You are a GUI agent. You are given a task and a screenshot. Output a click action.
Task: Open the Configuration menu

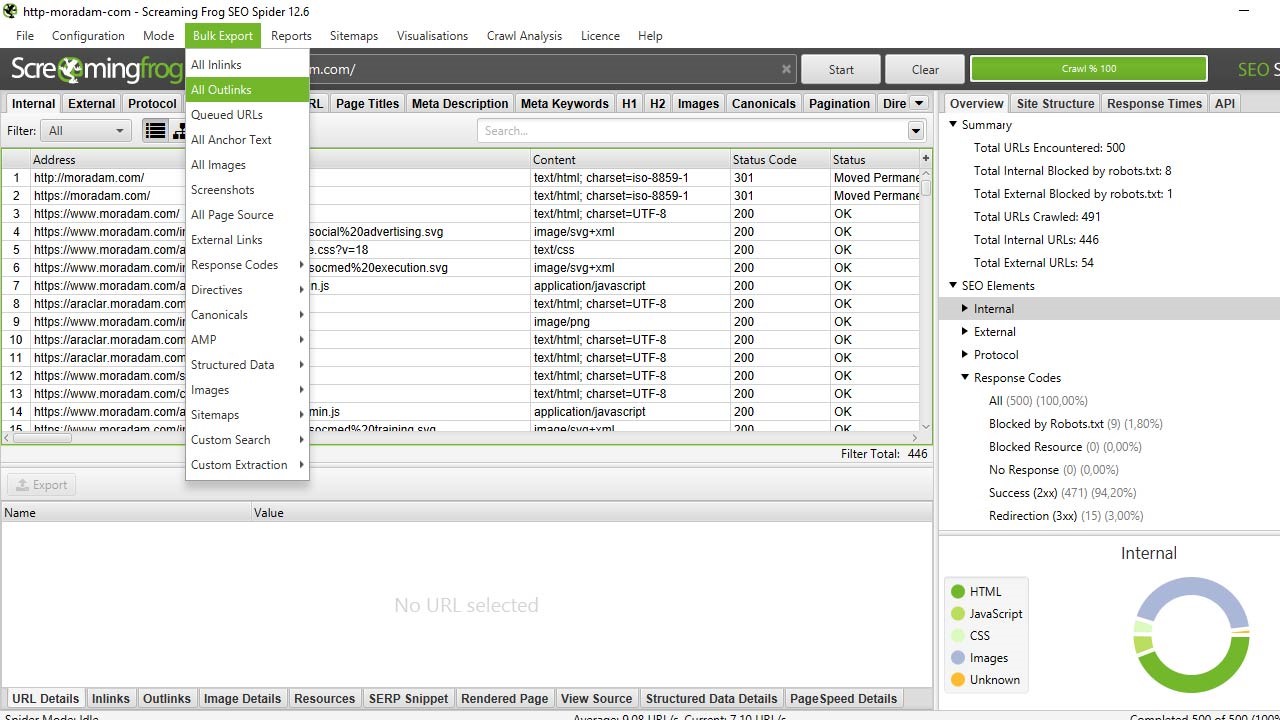click(x=88, y=36)
